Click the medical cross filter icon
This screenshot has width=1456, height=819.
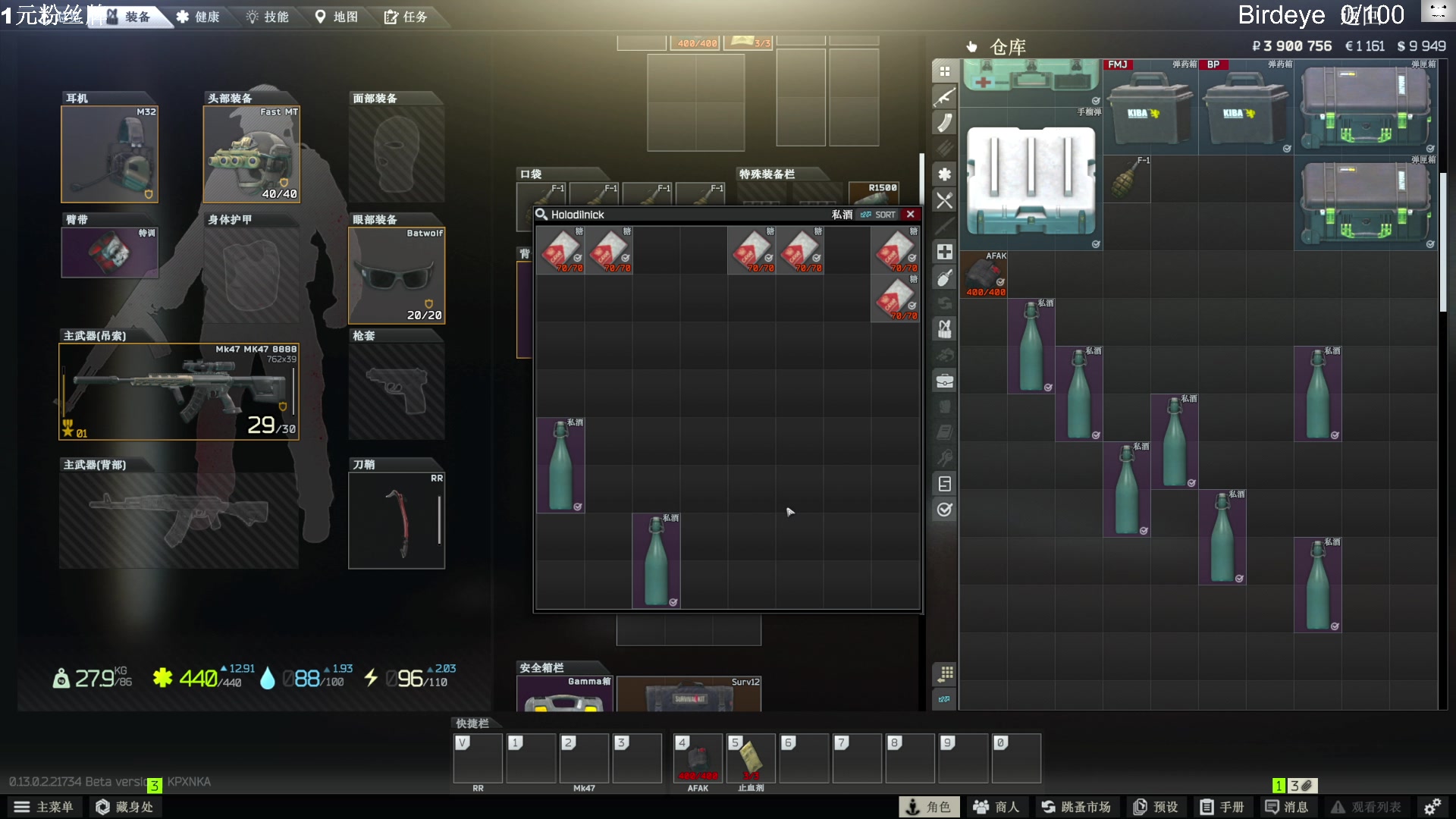[x=944, y=252]
